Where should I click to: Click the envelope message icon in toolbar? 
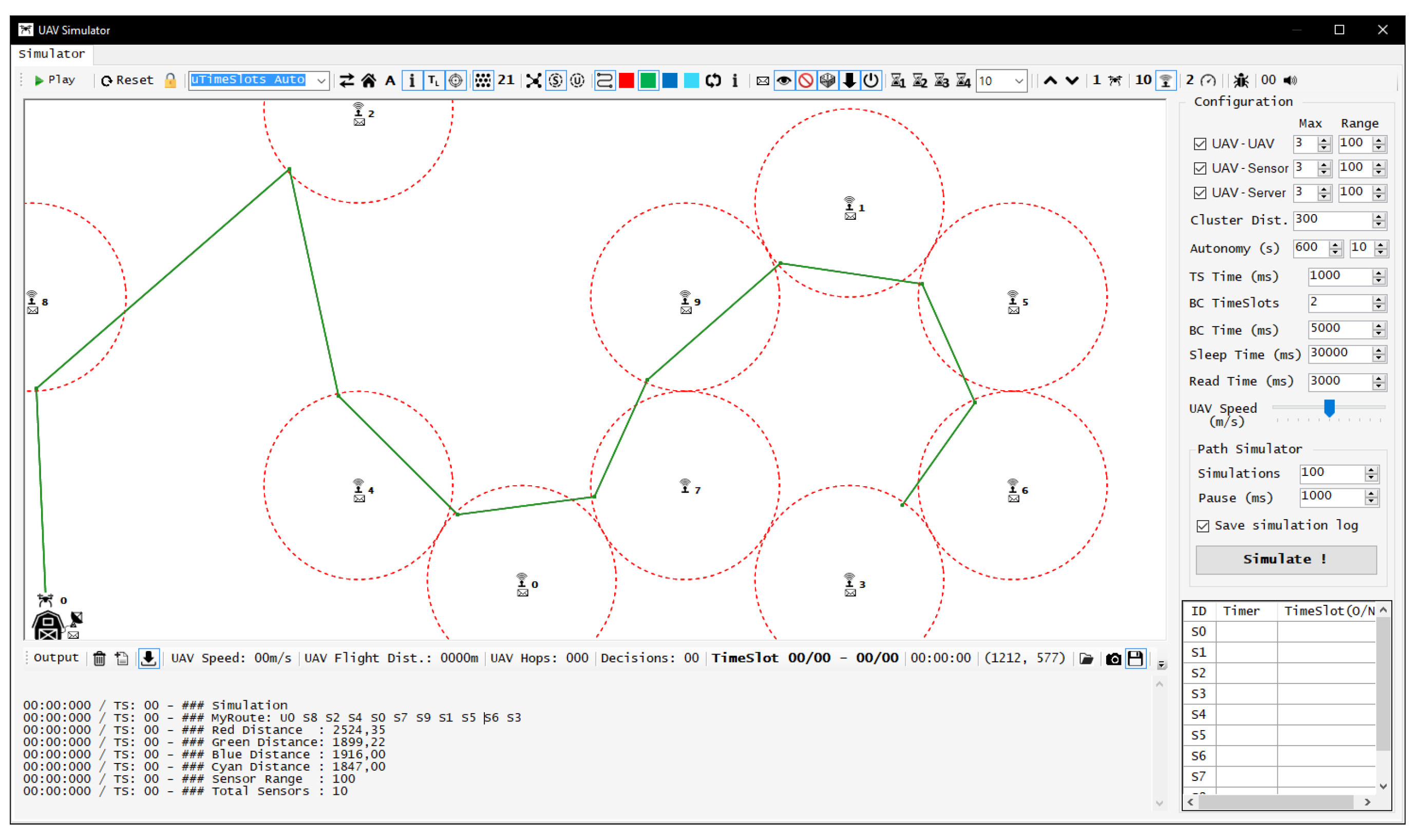[x=763, y=81]
